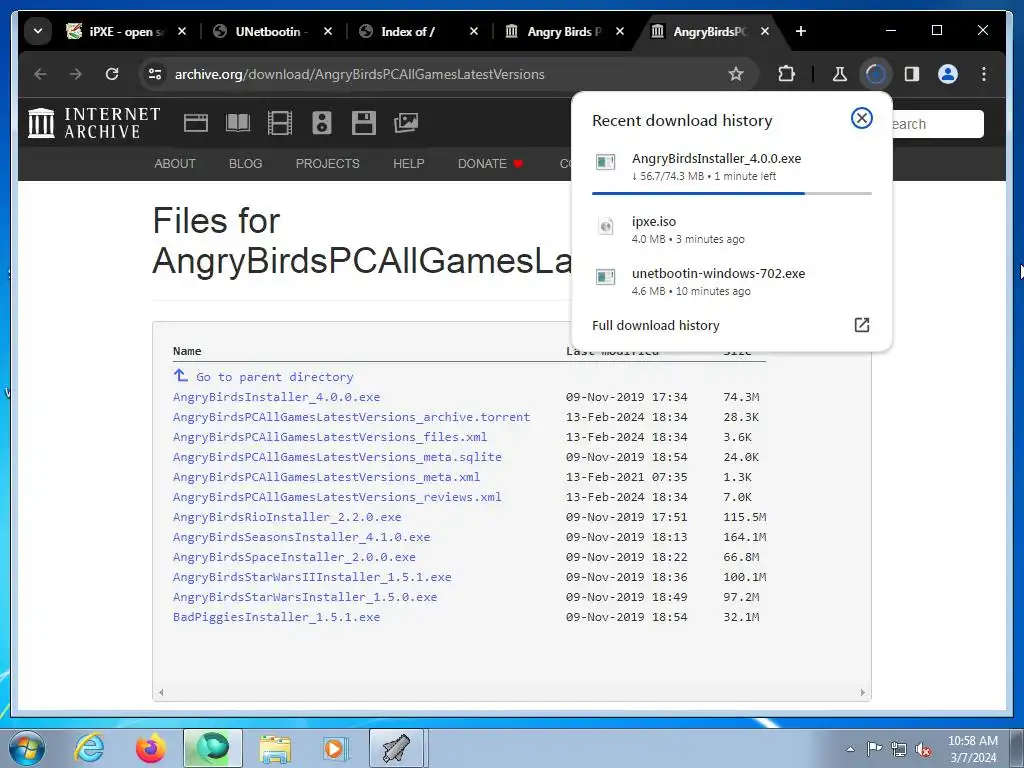This screenshot has width=1024, height=768.
Task: Open a new browser tab
Action: point(801,31)
